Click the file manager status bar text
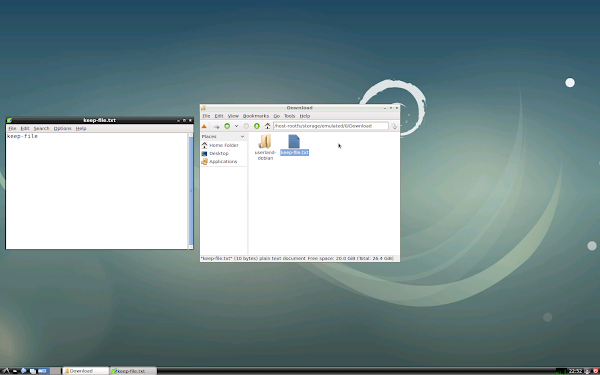 click(x=297, y=259)
